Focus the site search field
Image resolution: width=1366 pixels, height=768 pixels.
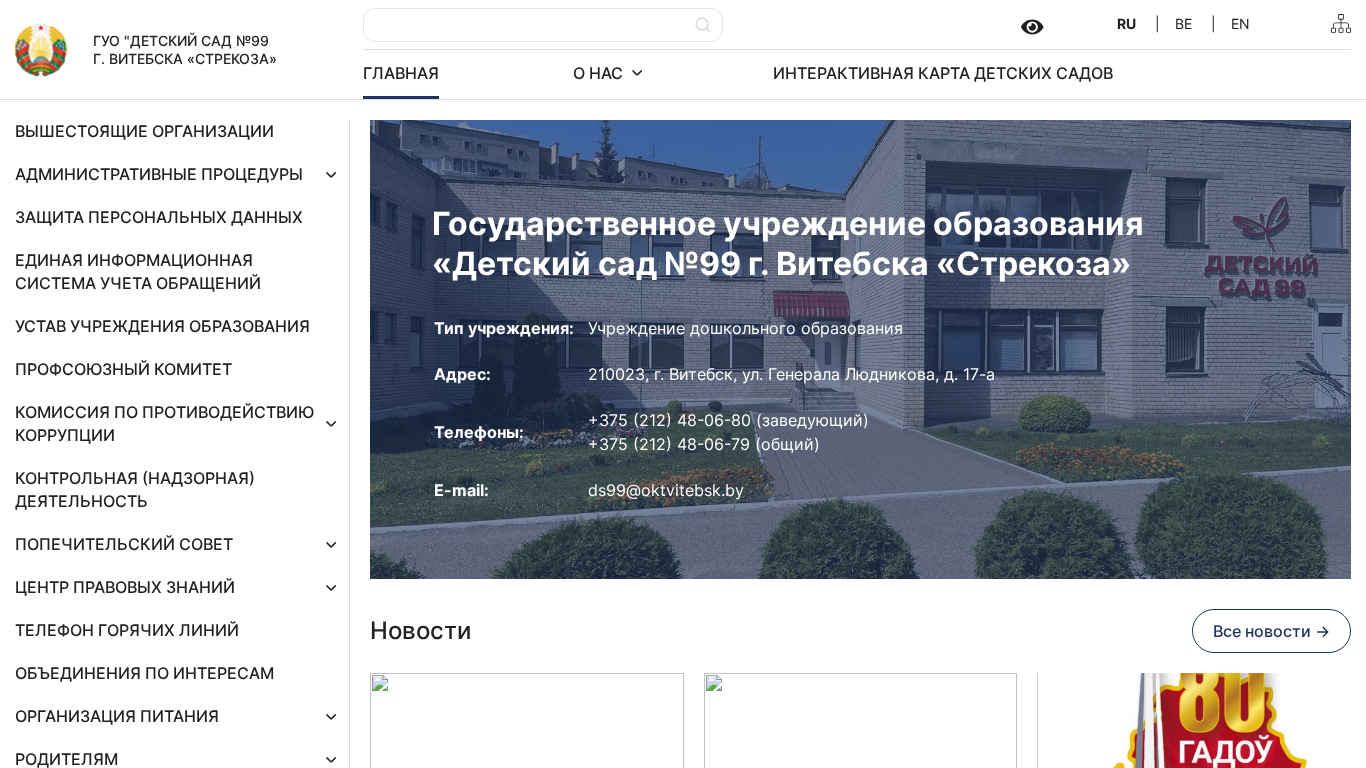543,25
